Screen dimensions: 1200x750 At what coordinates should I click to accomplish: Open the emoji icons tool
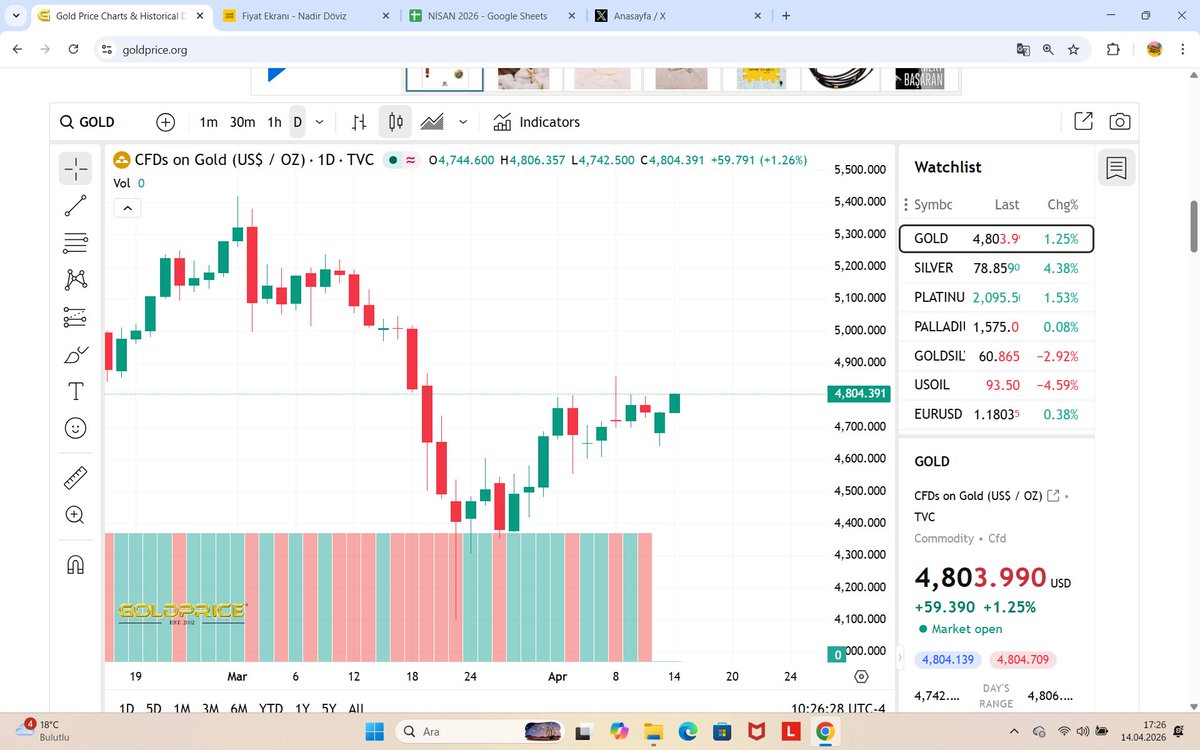[x=76, y=428]
